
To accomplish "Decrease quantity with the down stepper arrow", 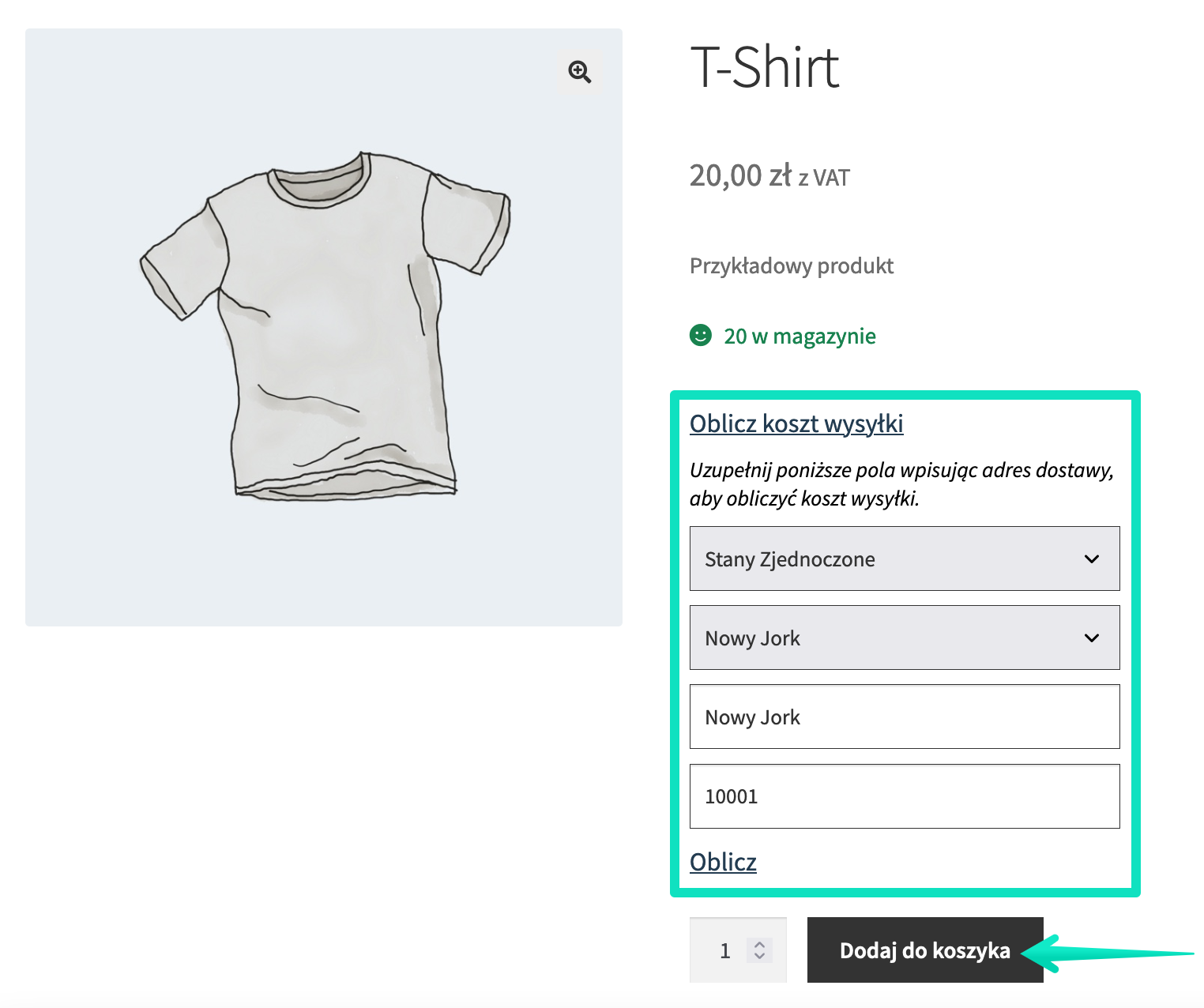I will pyautogui.click(x=759, y=956).
